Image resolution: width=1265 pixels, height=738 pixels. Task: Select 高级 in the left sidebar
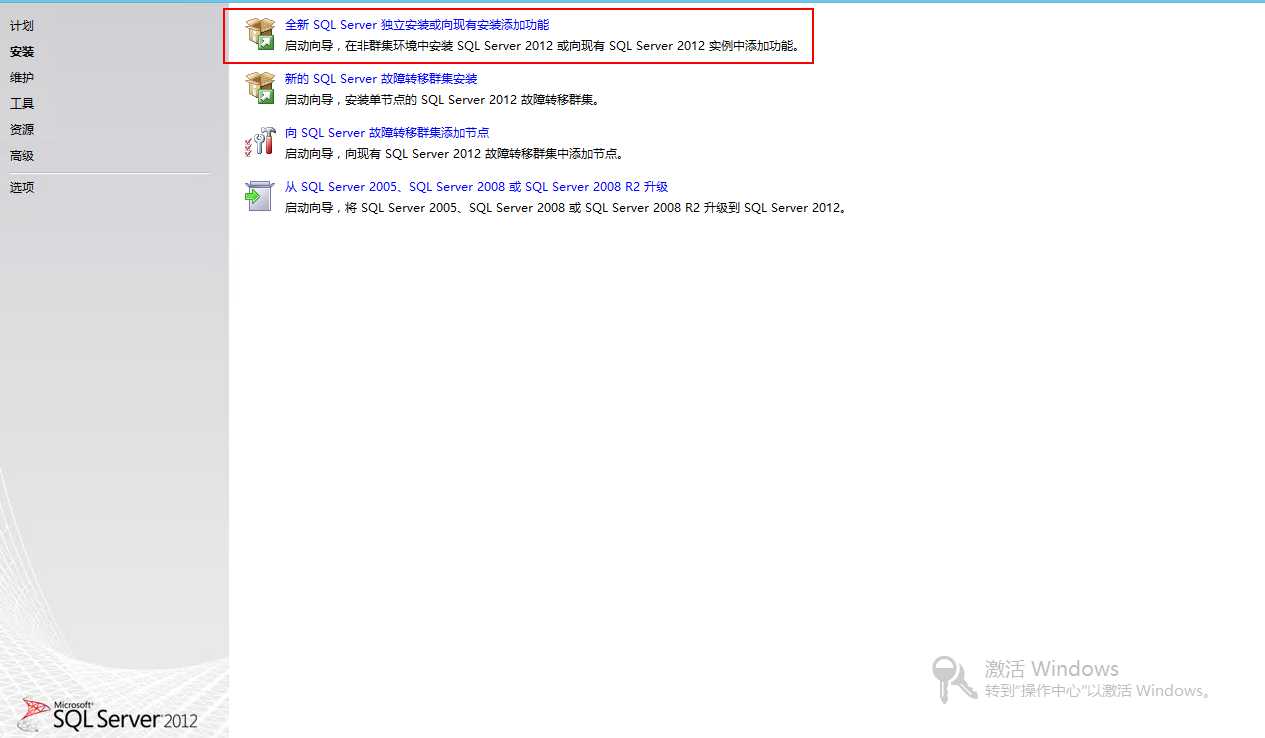22,156
